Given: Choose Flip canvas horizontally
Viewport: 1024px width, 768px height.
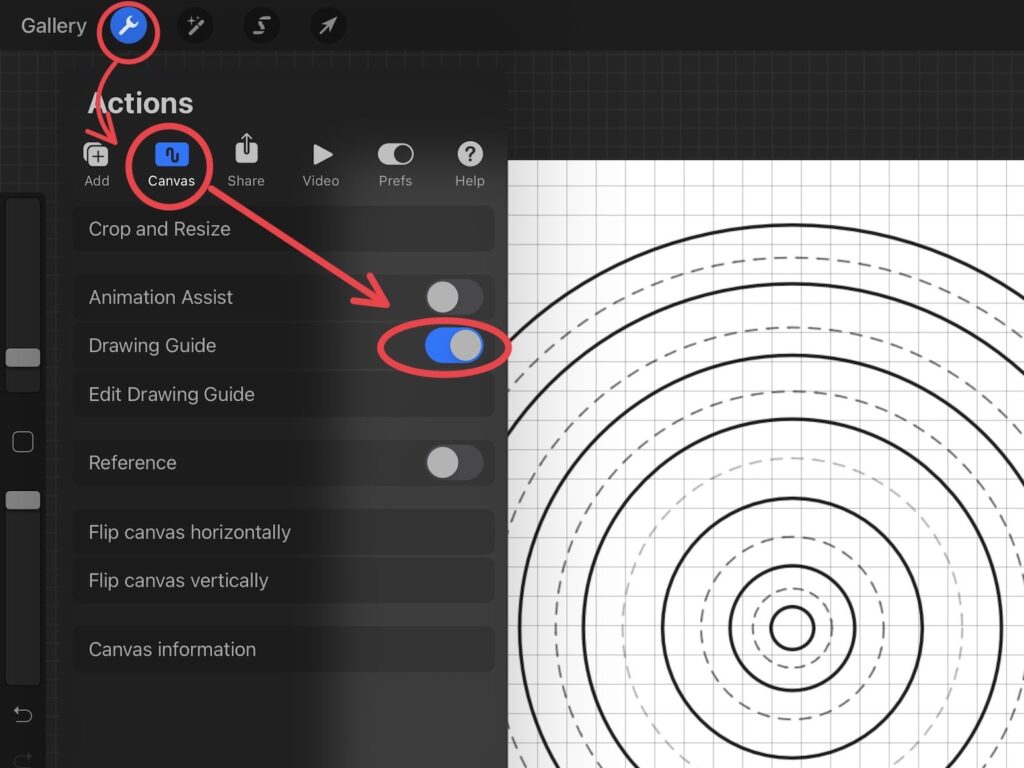Looking at the screenshot, I should pyautogui.click(x=283, y=532).
